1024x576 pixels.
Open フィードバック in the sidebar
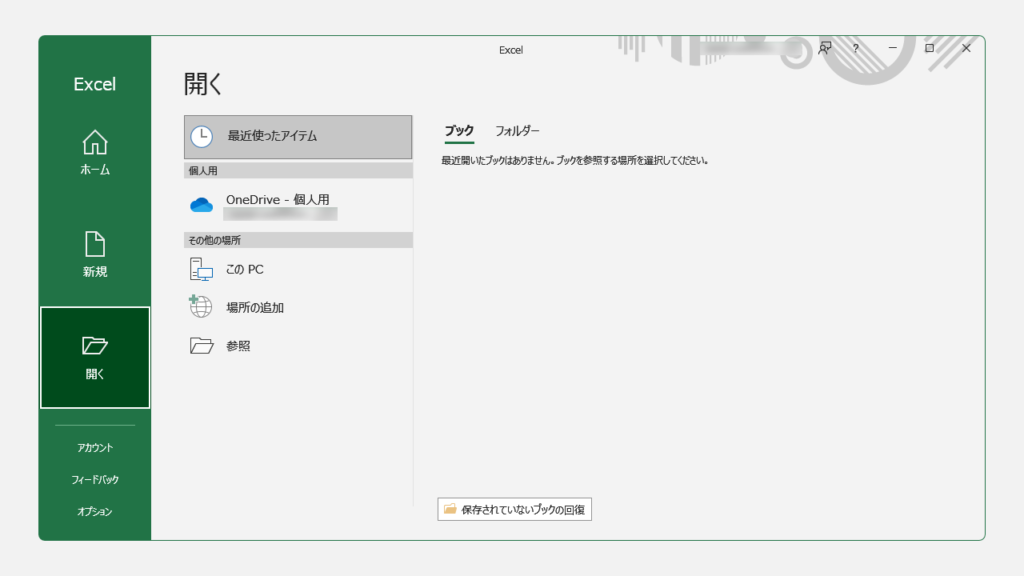tap(95, 479)
